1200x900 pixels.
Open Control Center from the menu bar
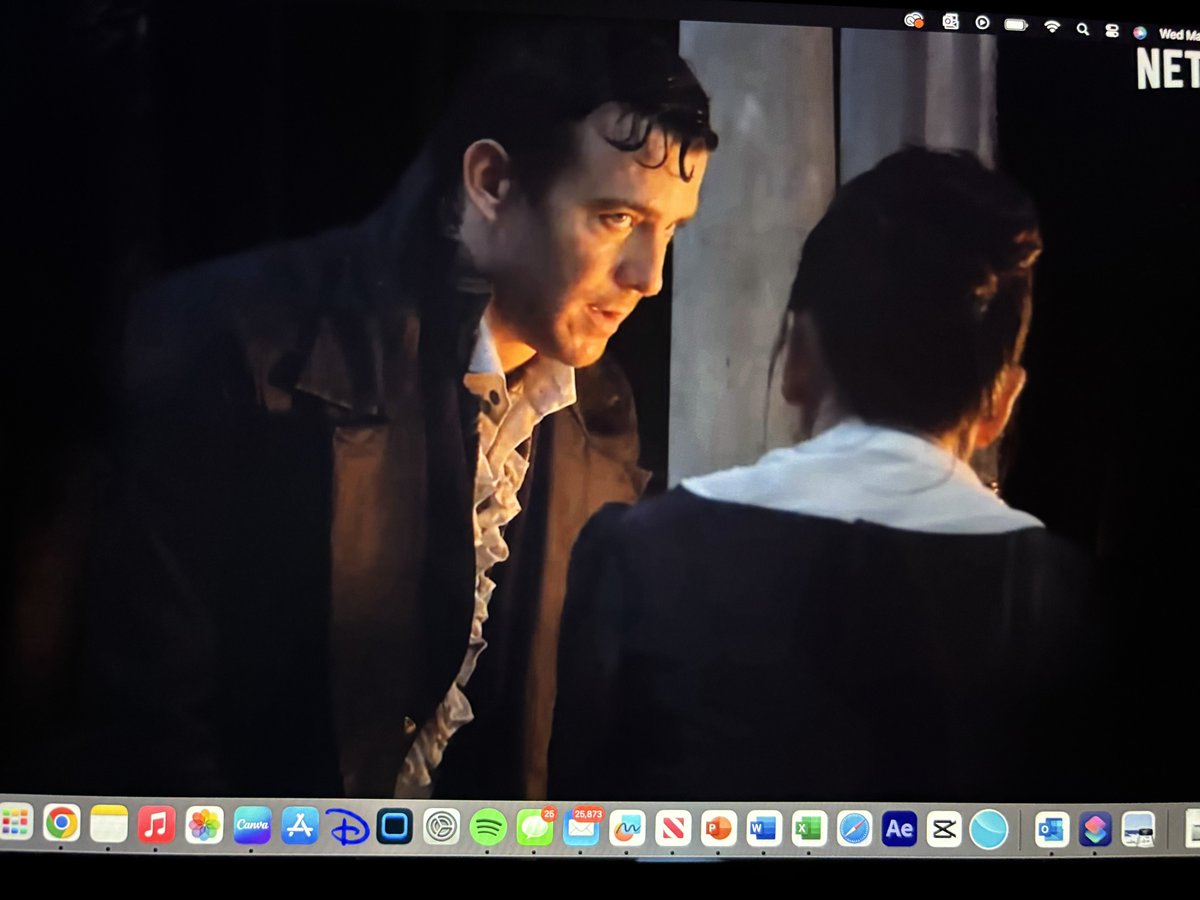click(x=1112, y=30)
